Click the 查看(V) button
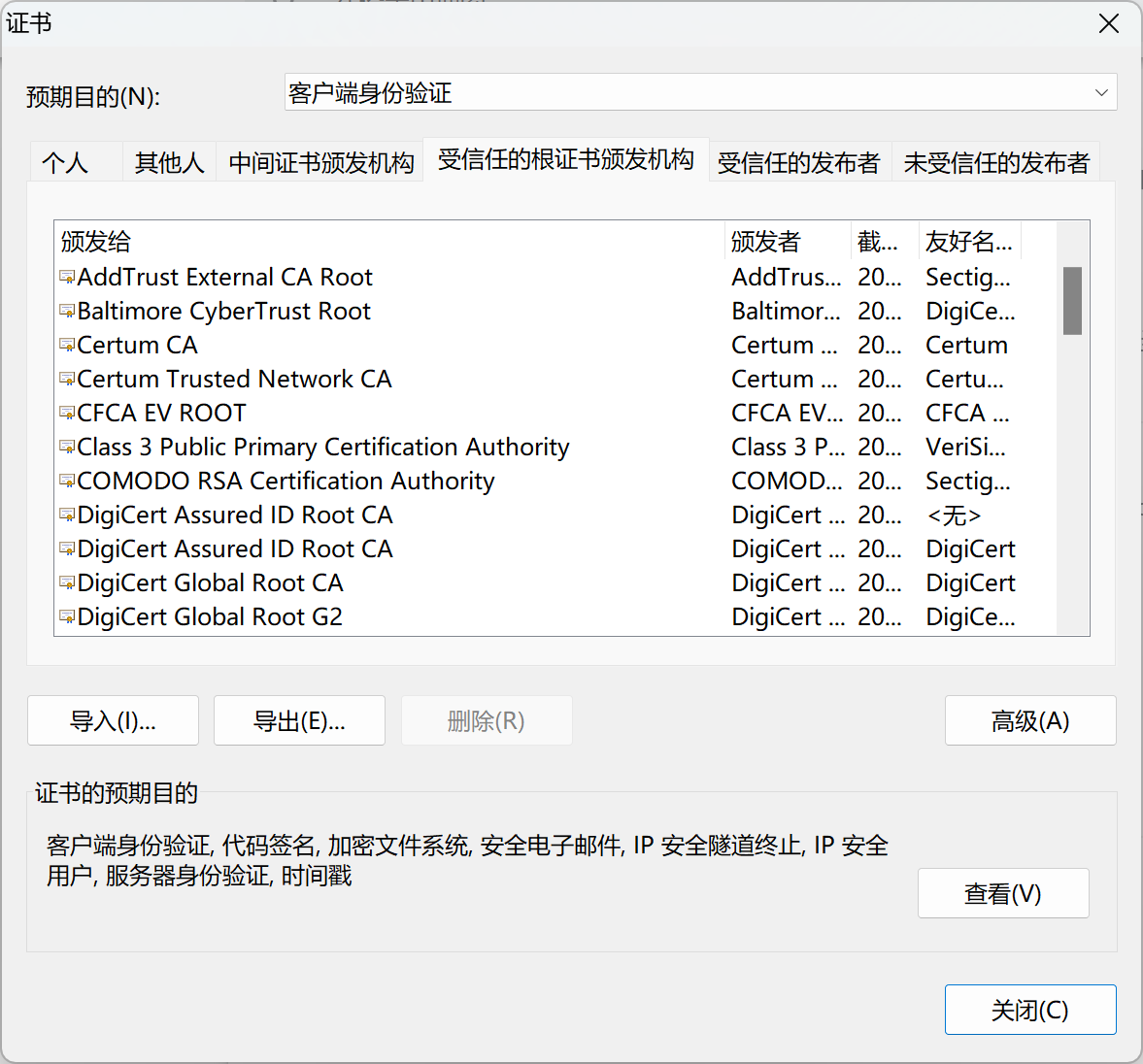Image resolution: width=1143 pixels, height=1064 pixels. pyautogui.click(x=1002, y=893)
